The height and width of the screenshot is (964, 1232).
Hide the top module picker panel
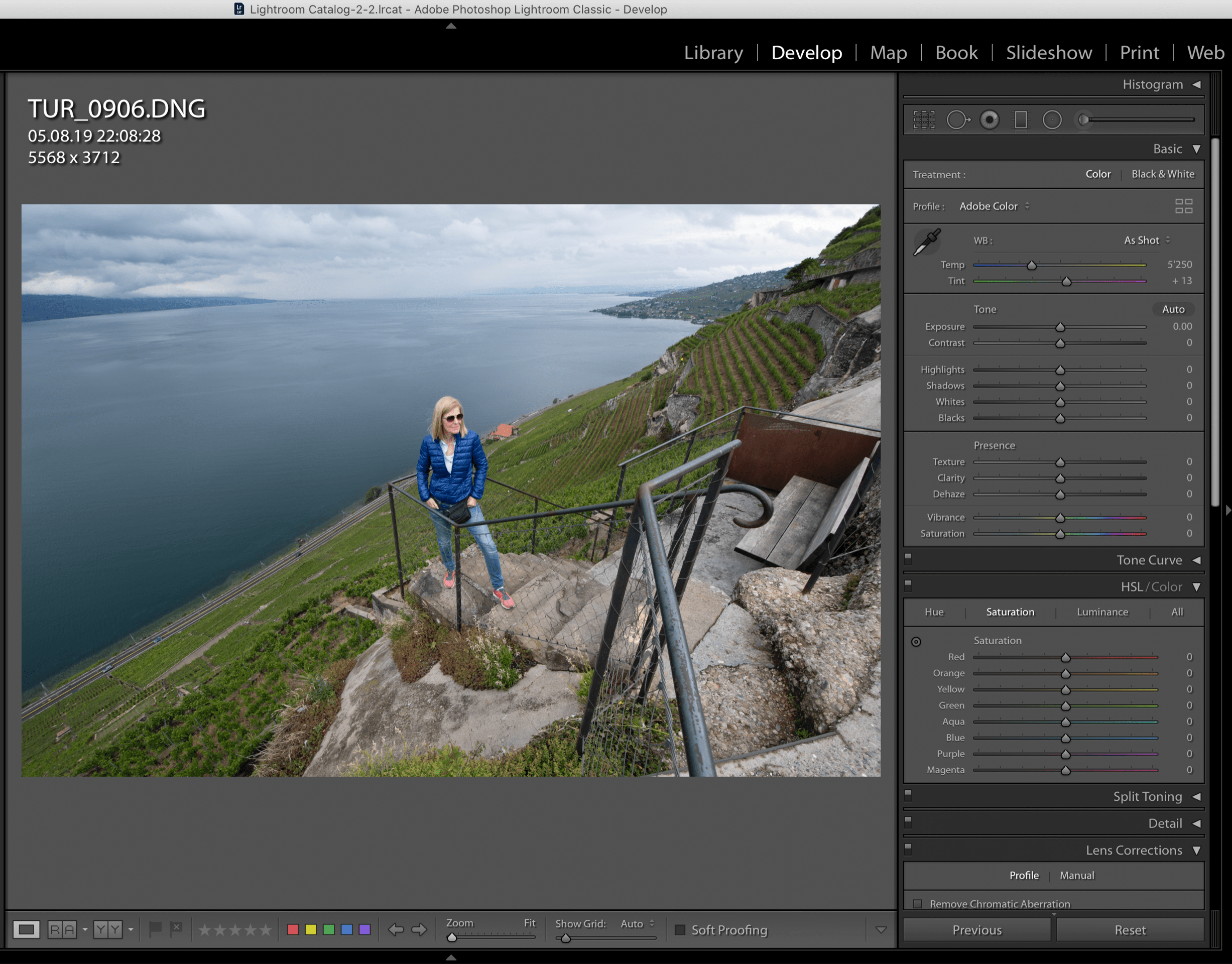[x=451, y=26]
